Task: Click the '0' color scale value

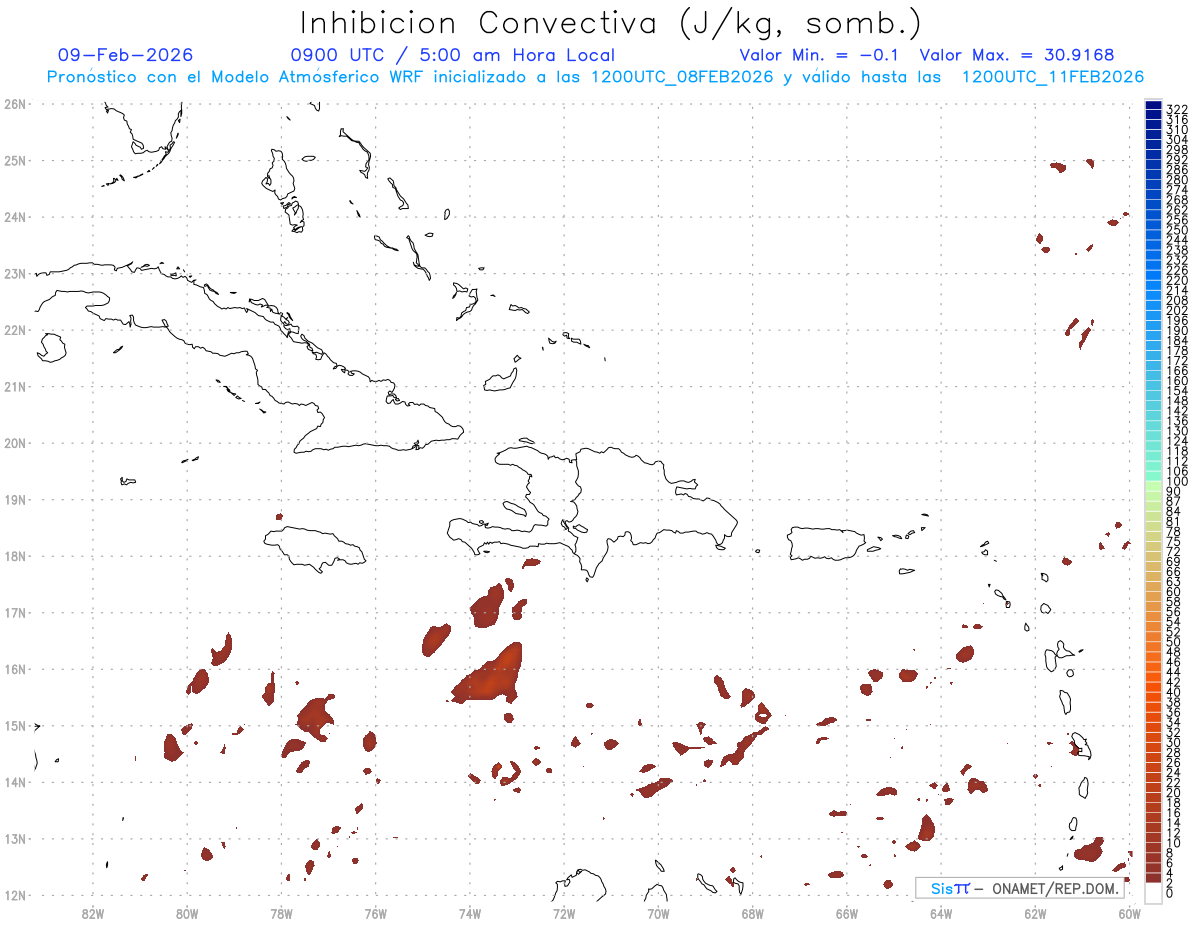Action: point(1171,892)
